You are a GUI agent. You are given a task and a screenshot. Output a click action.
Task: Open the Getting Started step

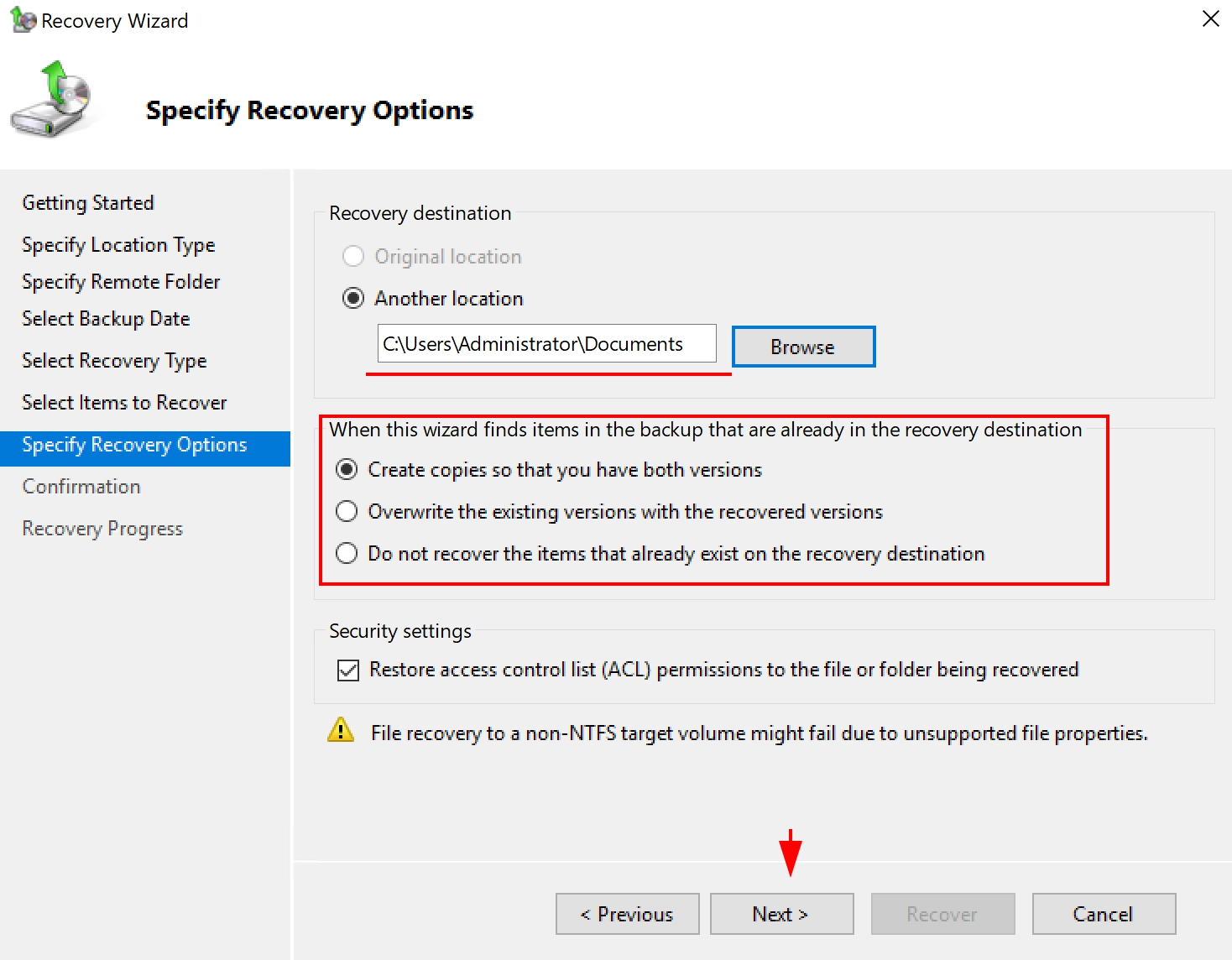(88, 203)
